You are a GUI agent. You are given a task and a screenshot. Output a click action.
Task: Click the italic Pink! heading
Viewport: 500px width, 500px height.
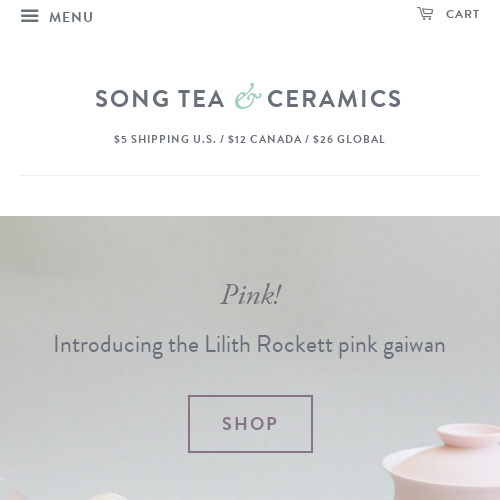(251, 295)
